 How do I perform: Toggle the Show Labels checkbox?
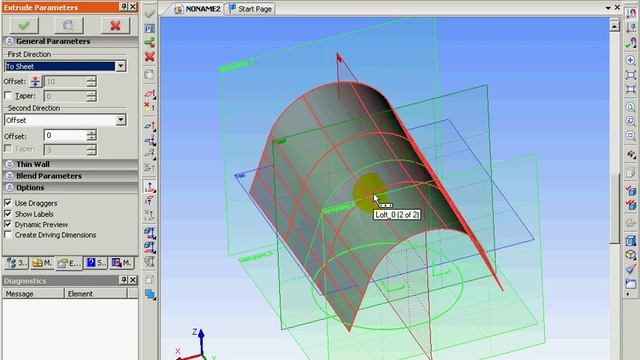click(x=8, y=213)
